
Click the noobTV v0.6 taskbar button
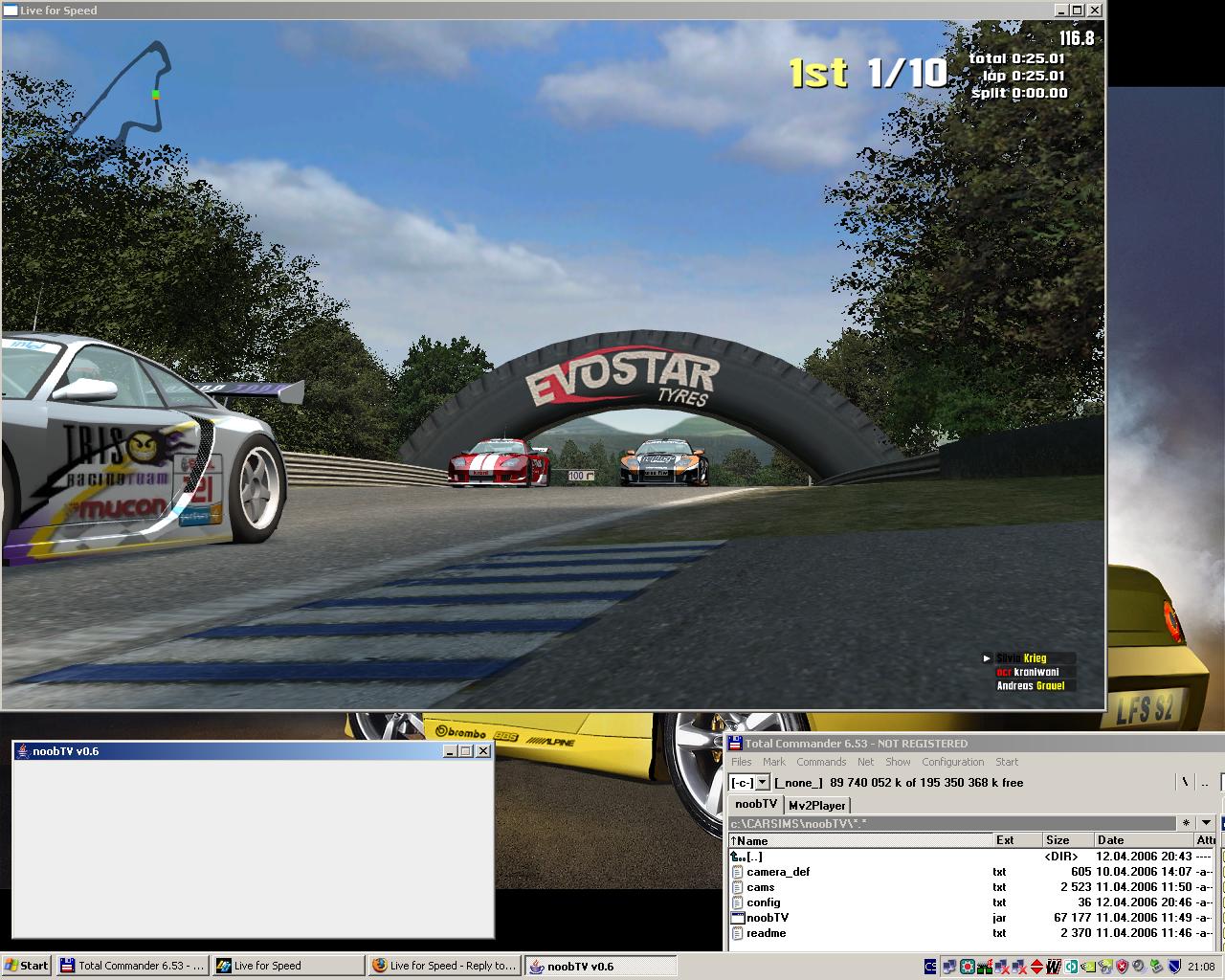(600, 966)
